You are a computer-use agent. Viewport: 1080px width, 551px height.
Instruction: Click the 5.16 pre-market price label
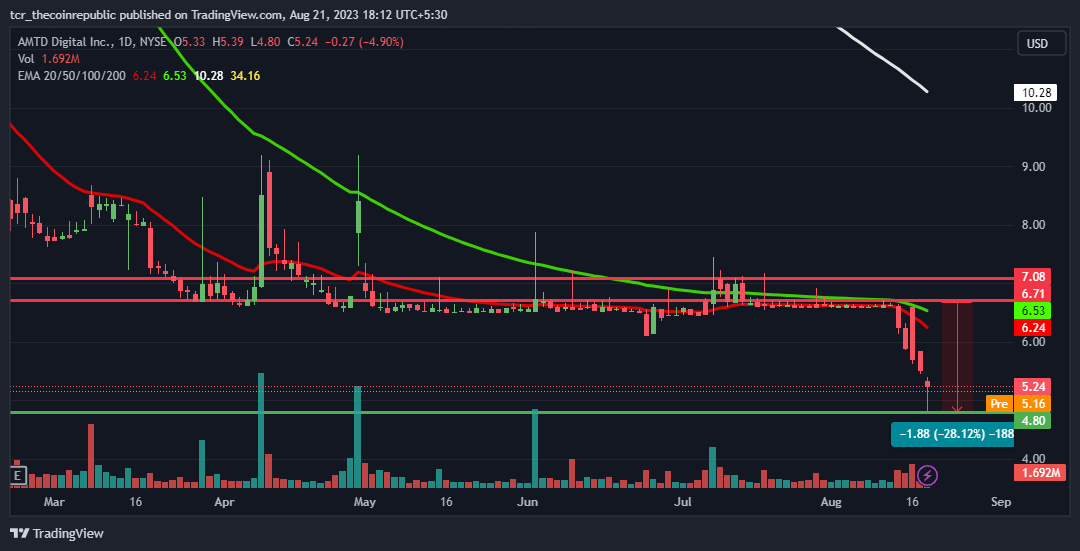click(1032, 404)
